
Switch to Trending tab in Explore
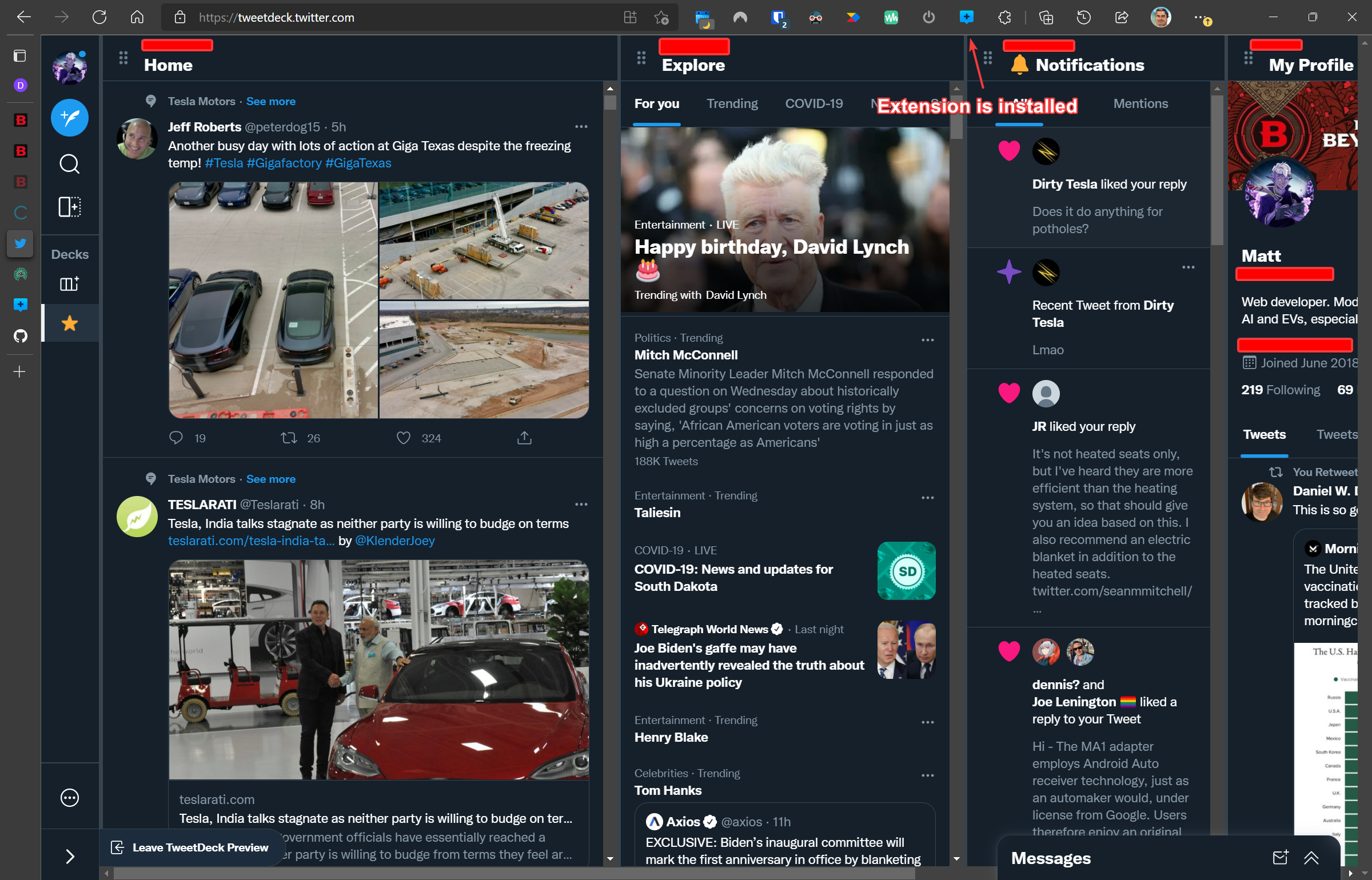pyautogui.click(x=732, y=103)
